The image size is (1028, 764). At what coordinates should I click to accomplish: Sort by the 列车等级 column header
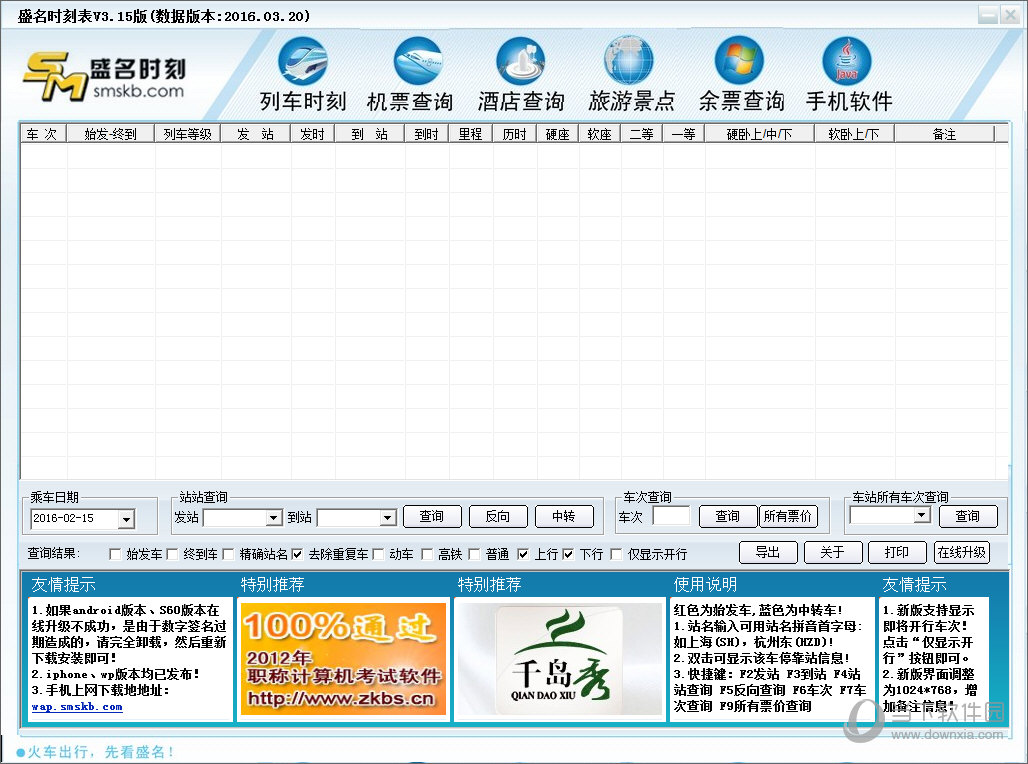[188, 134]
